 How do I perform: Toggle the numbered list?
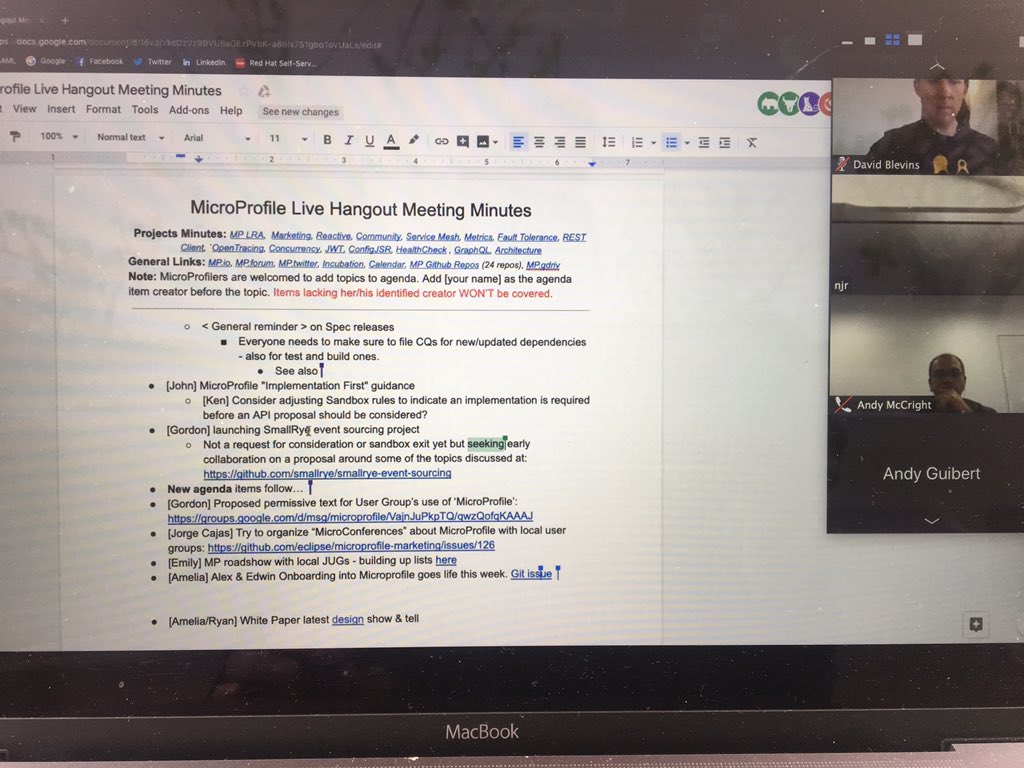pos(637,142)
